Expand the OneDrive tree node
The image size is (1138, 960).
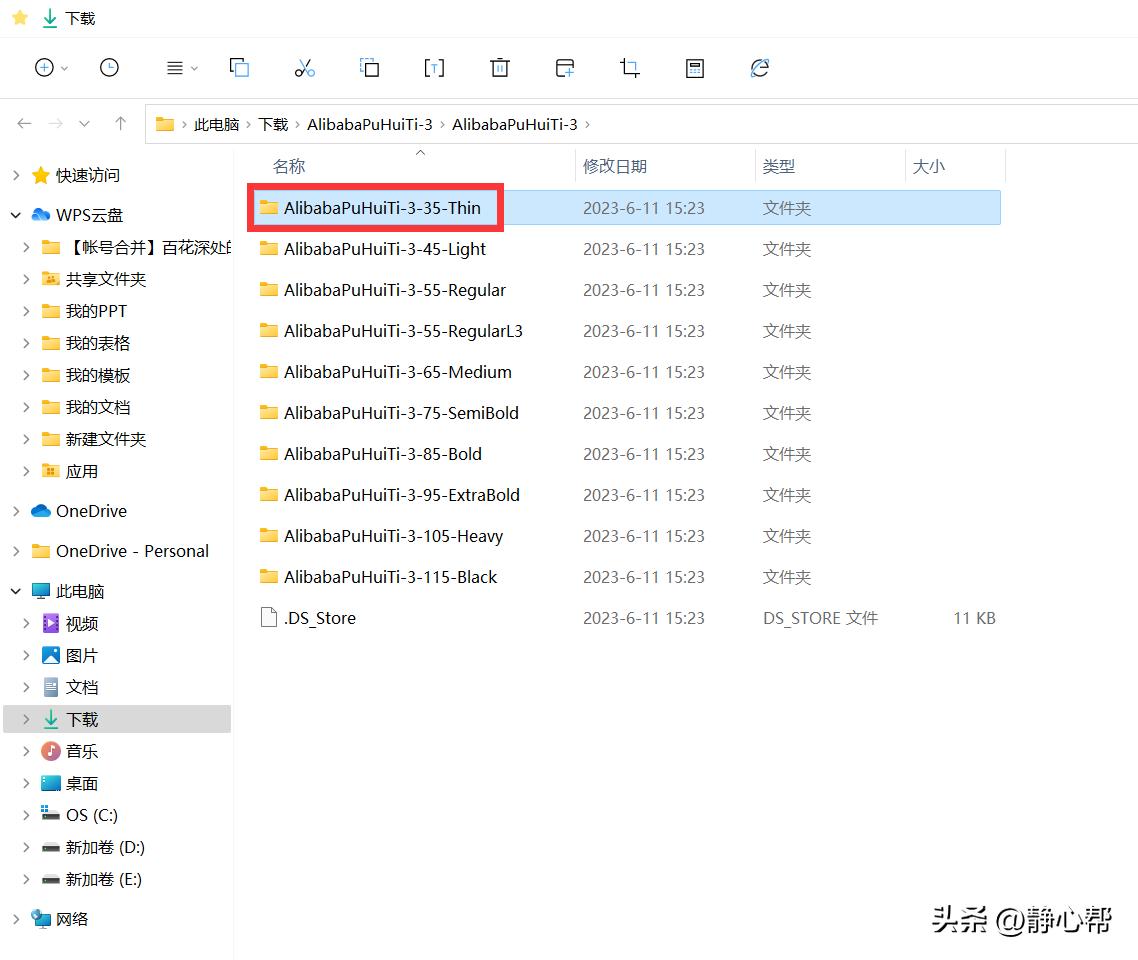click(x=16, y=511)
